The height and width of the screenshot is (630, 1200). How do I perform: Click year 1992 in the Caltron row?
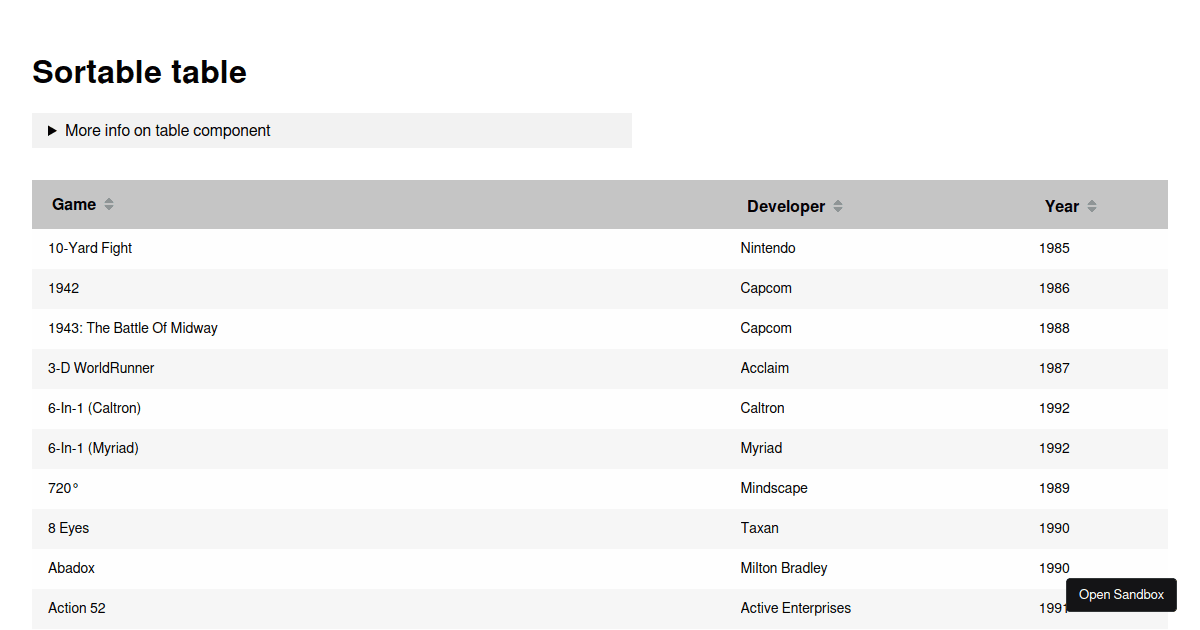click(1054, 408)
